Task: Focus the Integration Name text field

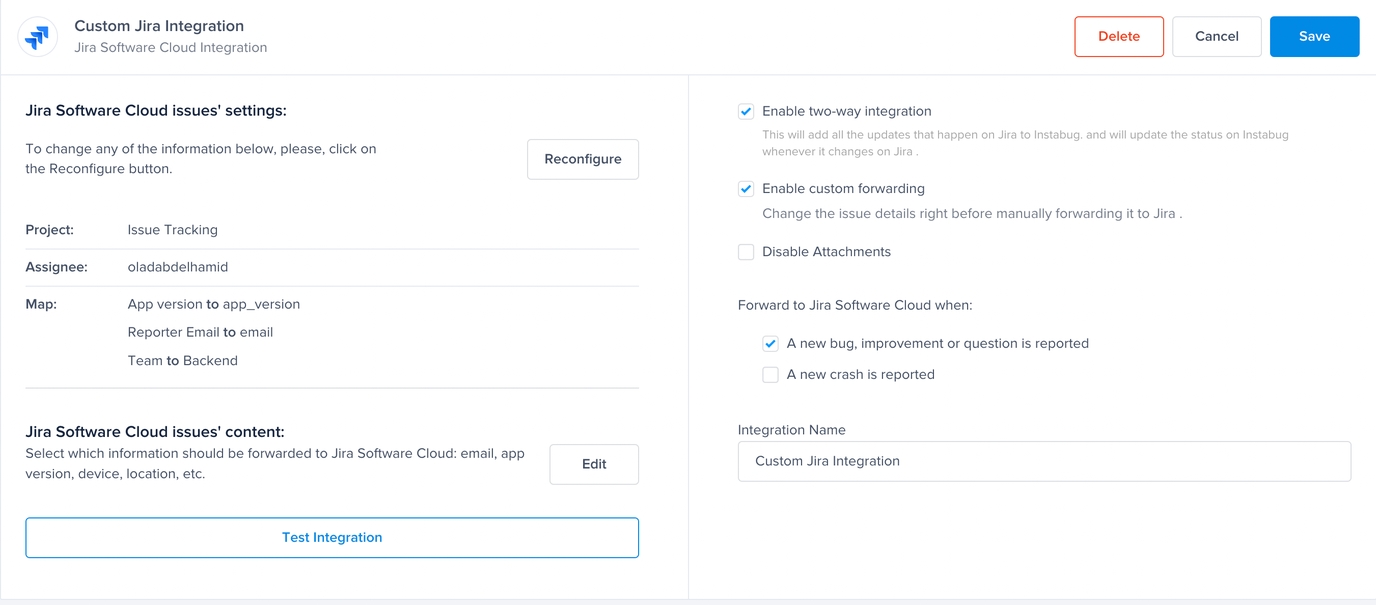Action: pyautogui.click(x=1043, y=461)
